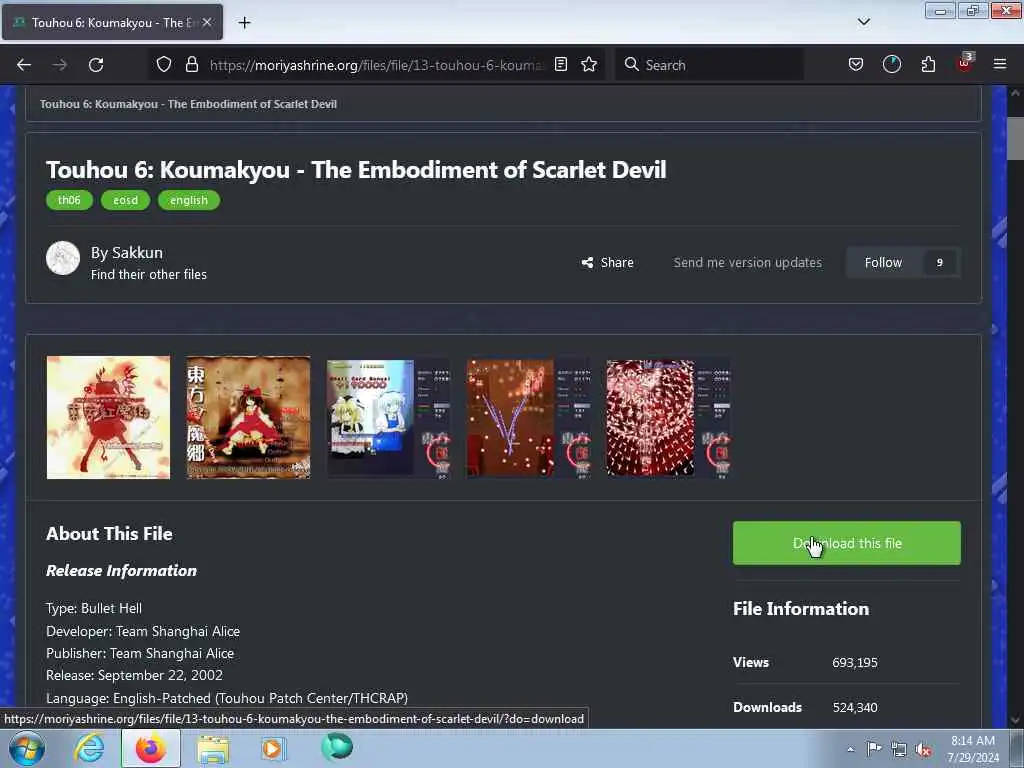This screenshot has height=768, width=1024.
Task: Open Firefox hamburger application menu
Action: point(1000,65)
